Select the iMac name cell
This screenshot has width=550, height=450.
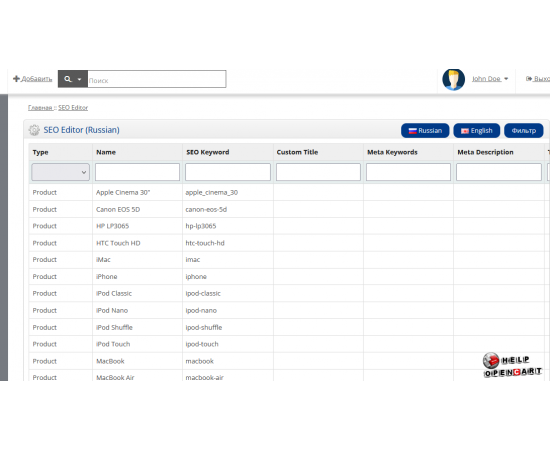tap(138, 260)
